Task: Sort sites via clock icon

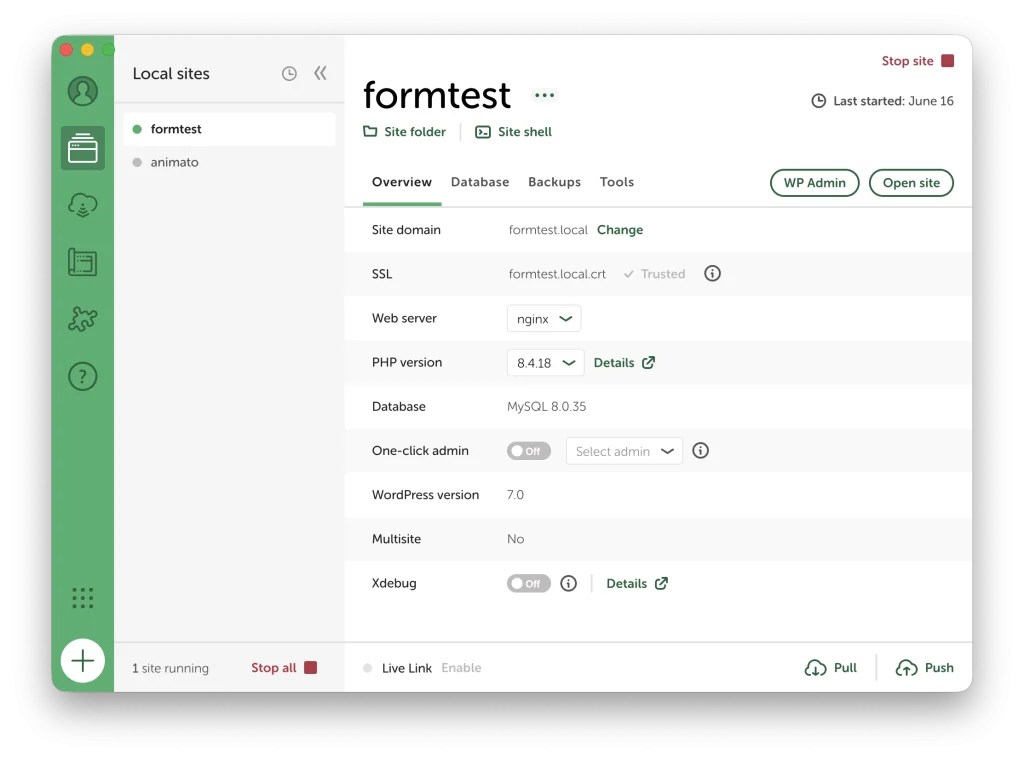Action: click(x=289, y=74)
